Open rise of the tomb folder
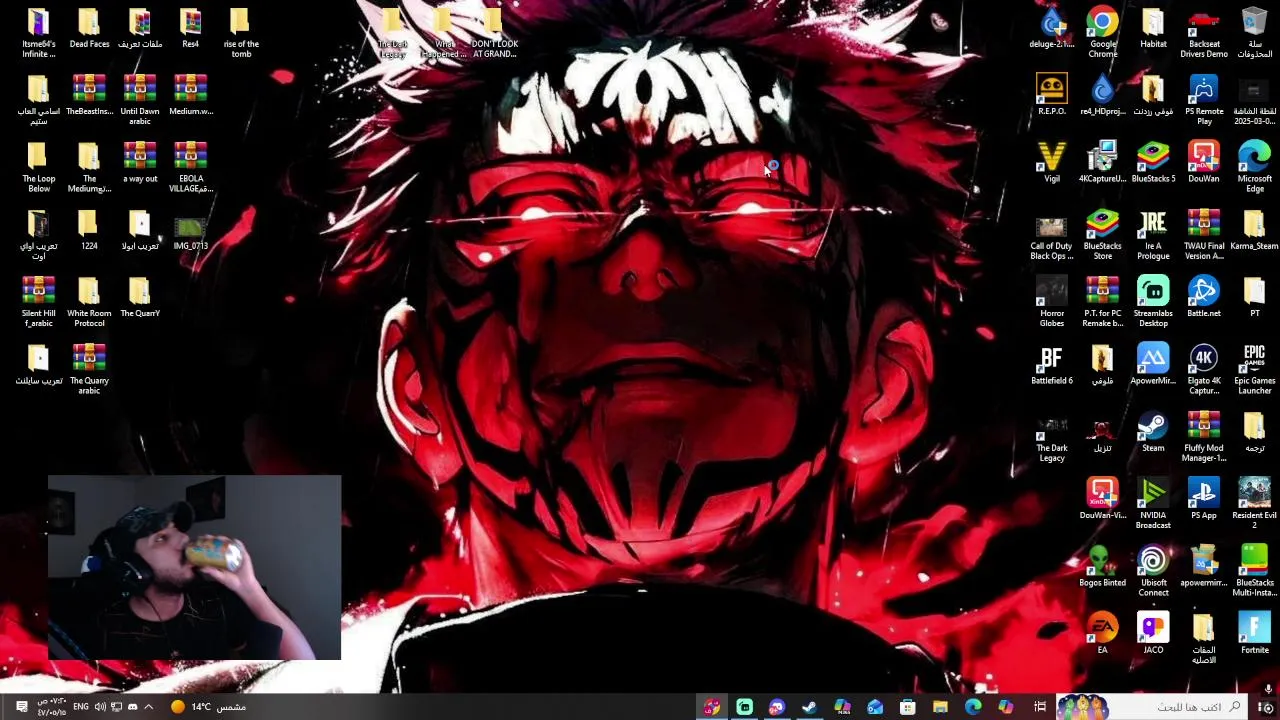The image size is (1280, 720). (241, 33)
